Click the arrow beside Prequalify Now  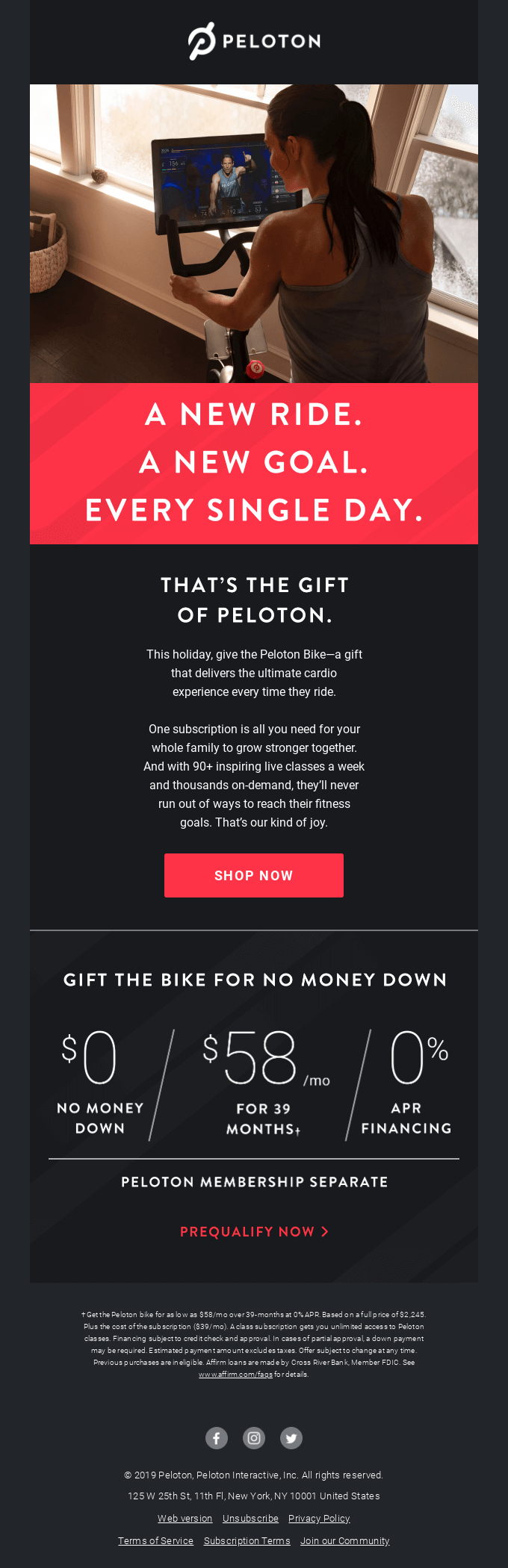coord(325,1232)
